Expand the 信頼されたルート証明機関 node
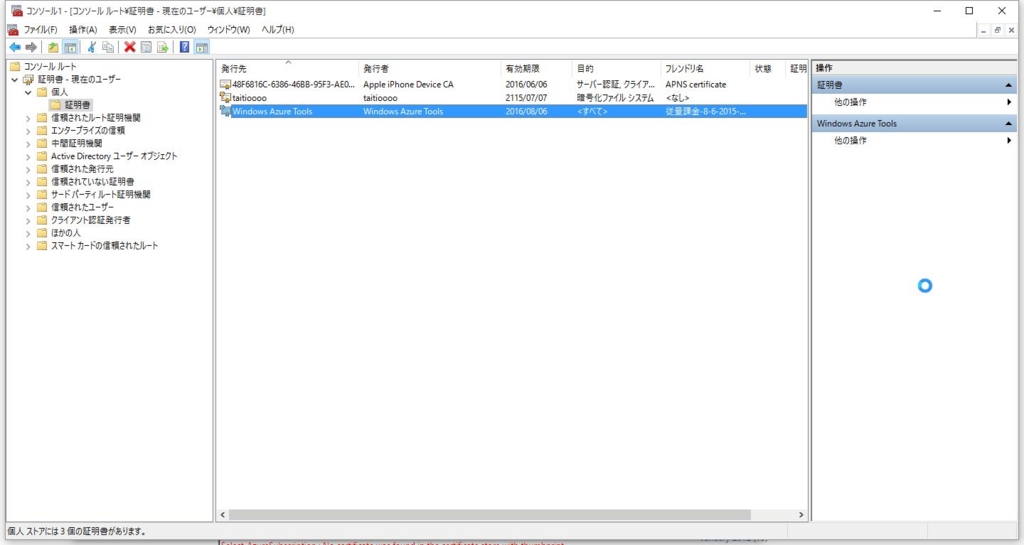 tap(28, 118)
